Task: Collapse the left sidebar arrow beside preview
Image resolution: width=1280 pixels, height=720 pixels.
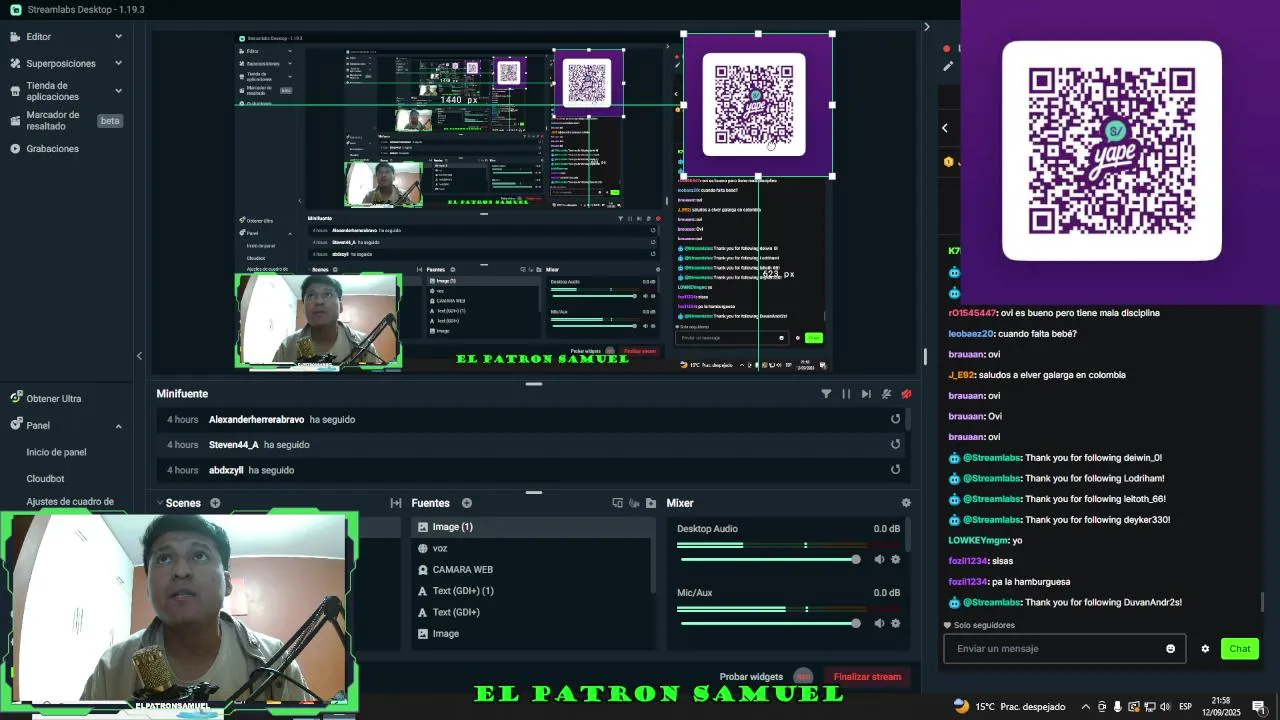Action: (139, 356)
